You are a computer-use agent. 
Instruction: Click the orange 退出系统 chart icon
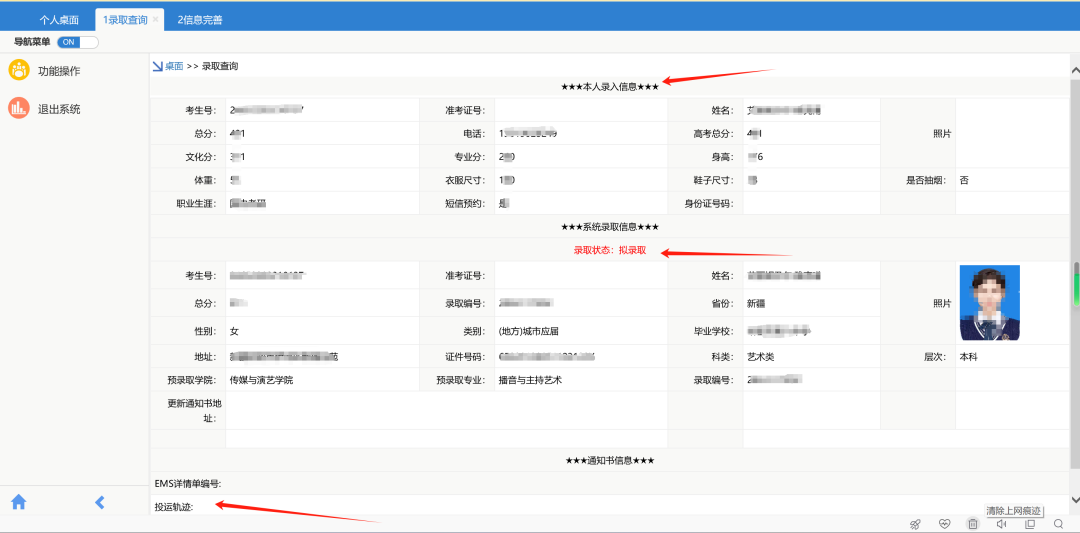pos(18,109)
